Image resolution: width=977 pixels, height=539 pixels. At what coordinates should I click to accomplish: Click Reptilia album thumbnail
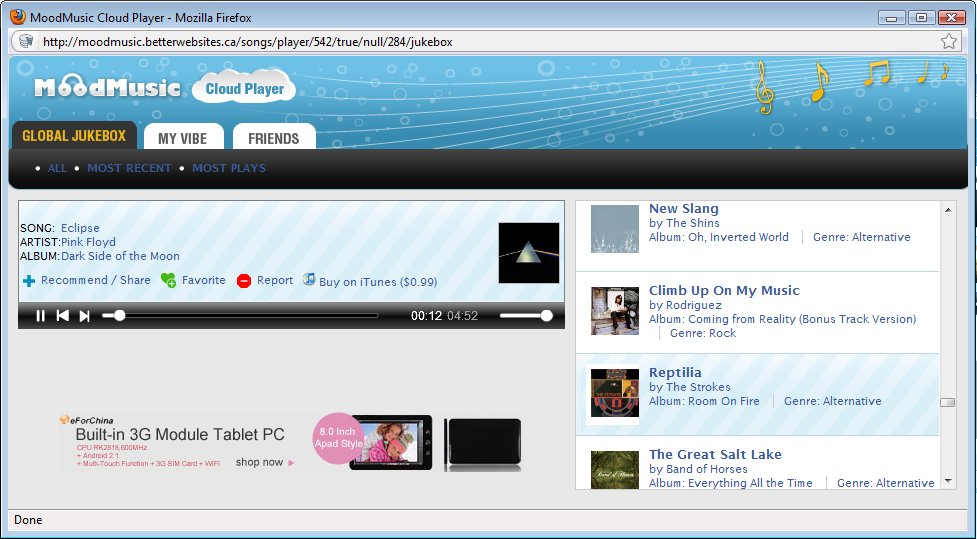615,393
